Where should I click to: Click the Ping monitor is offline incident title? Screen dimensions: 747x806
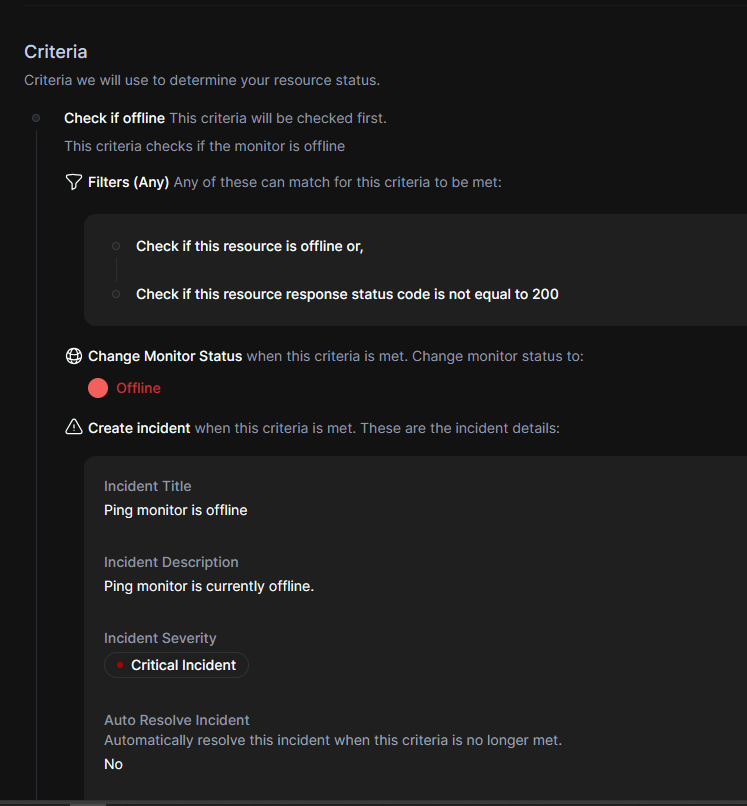pyautogui.click(x=175, y=510)
